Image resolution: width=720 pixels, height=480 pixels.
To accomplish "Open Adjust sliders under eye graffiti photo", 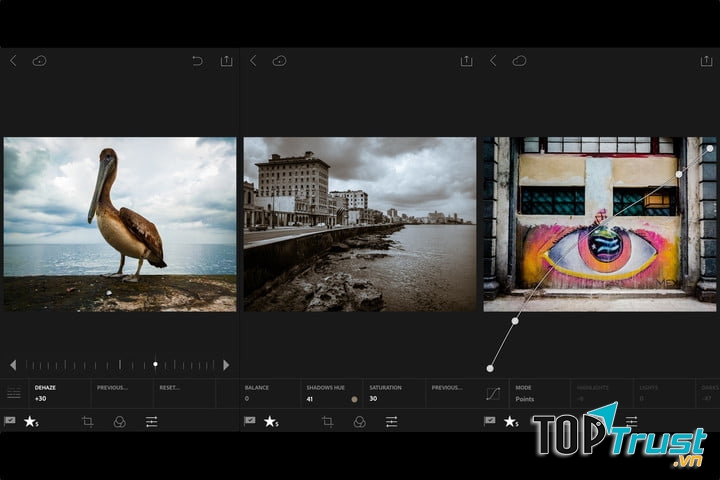I will click(632, 421).
